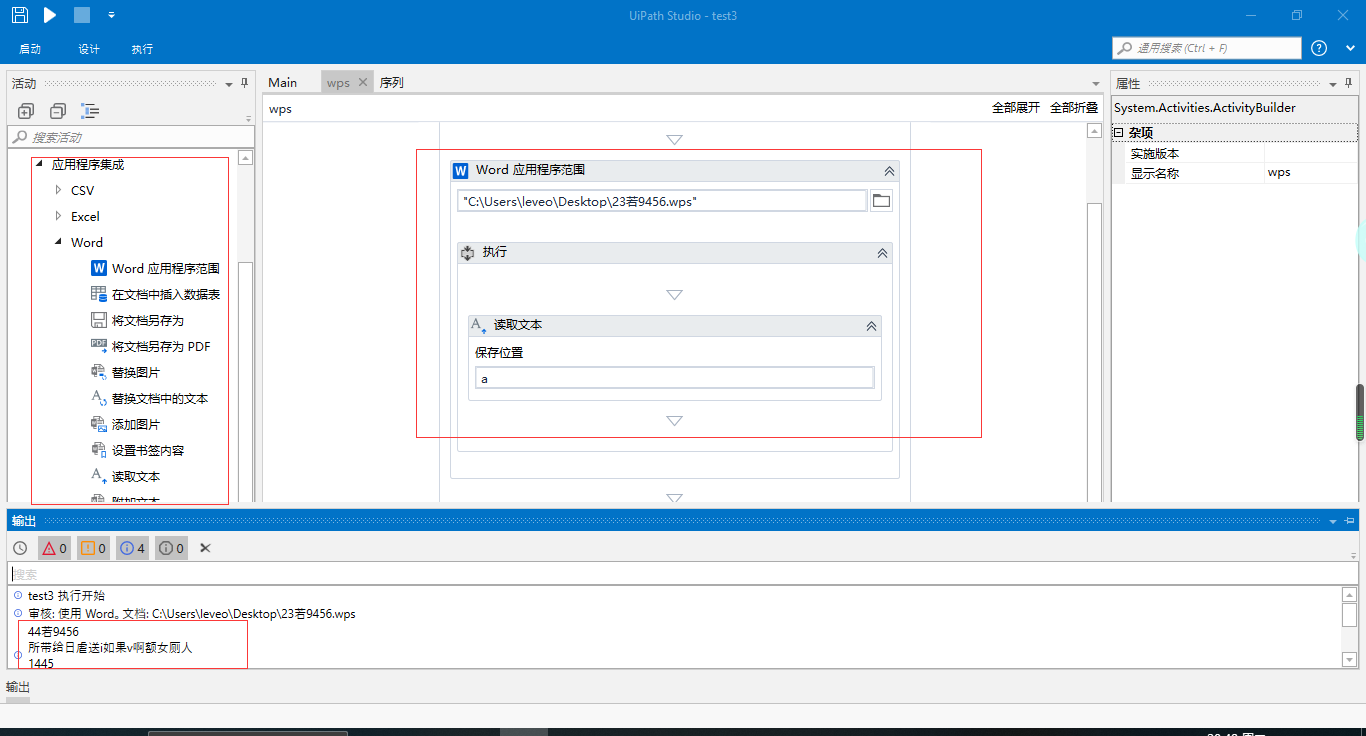Run the workflow with the play button
This screenshot has height=736, width=1366.
coord(50,15)
